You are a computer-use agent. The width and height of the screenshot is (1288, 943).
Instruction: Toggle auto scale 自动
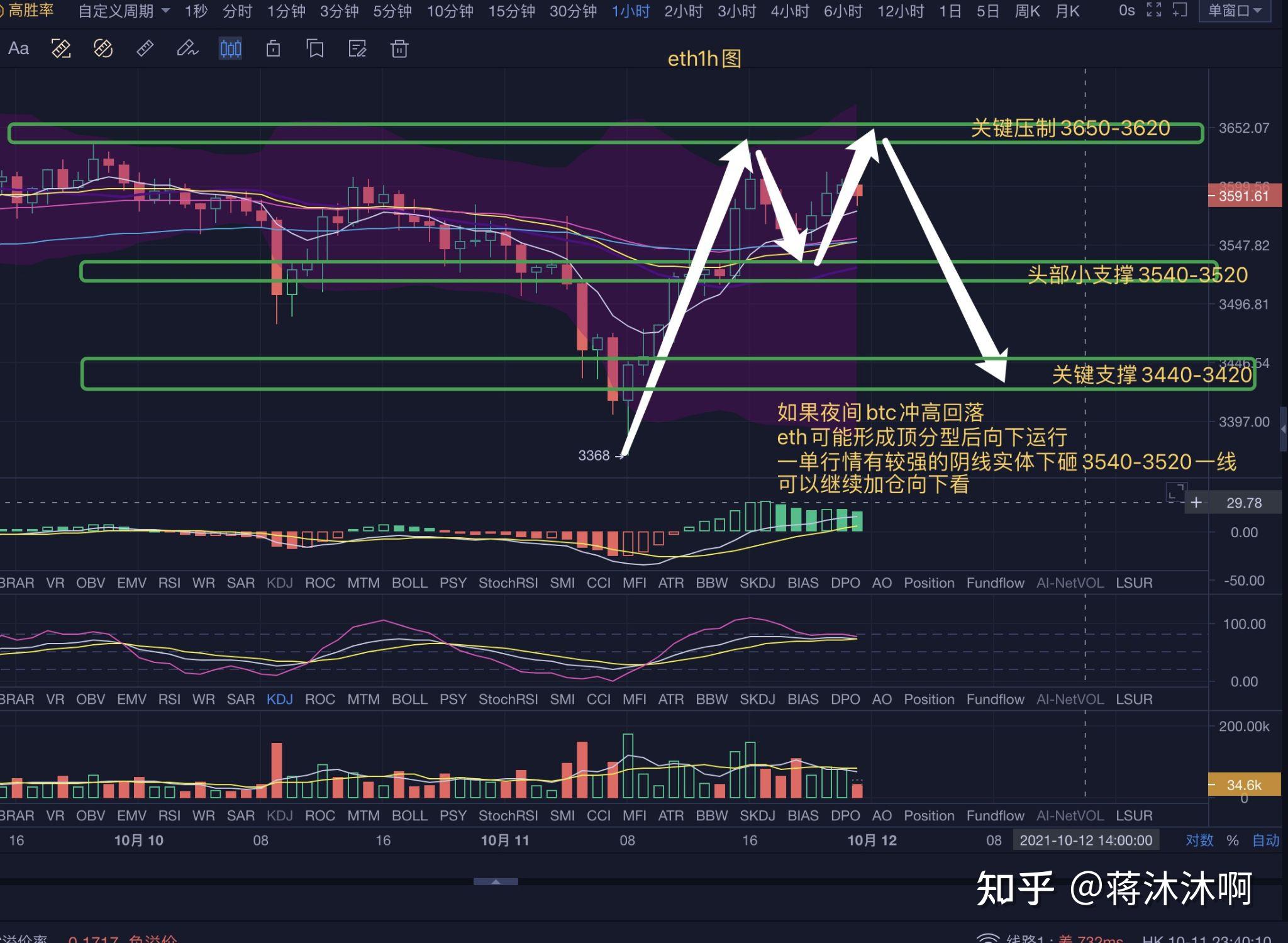(1265, 840)
